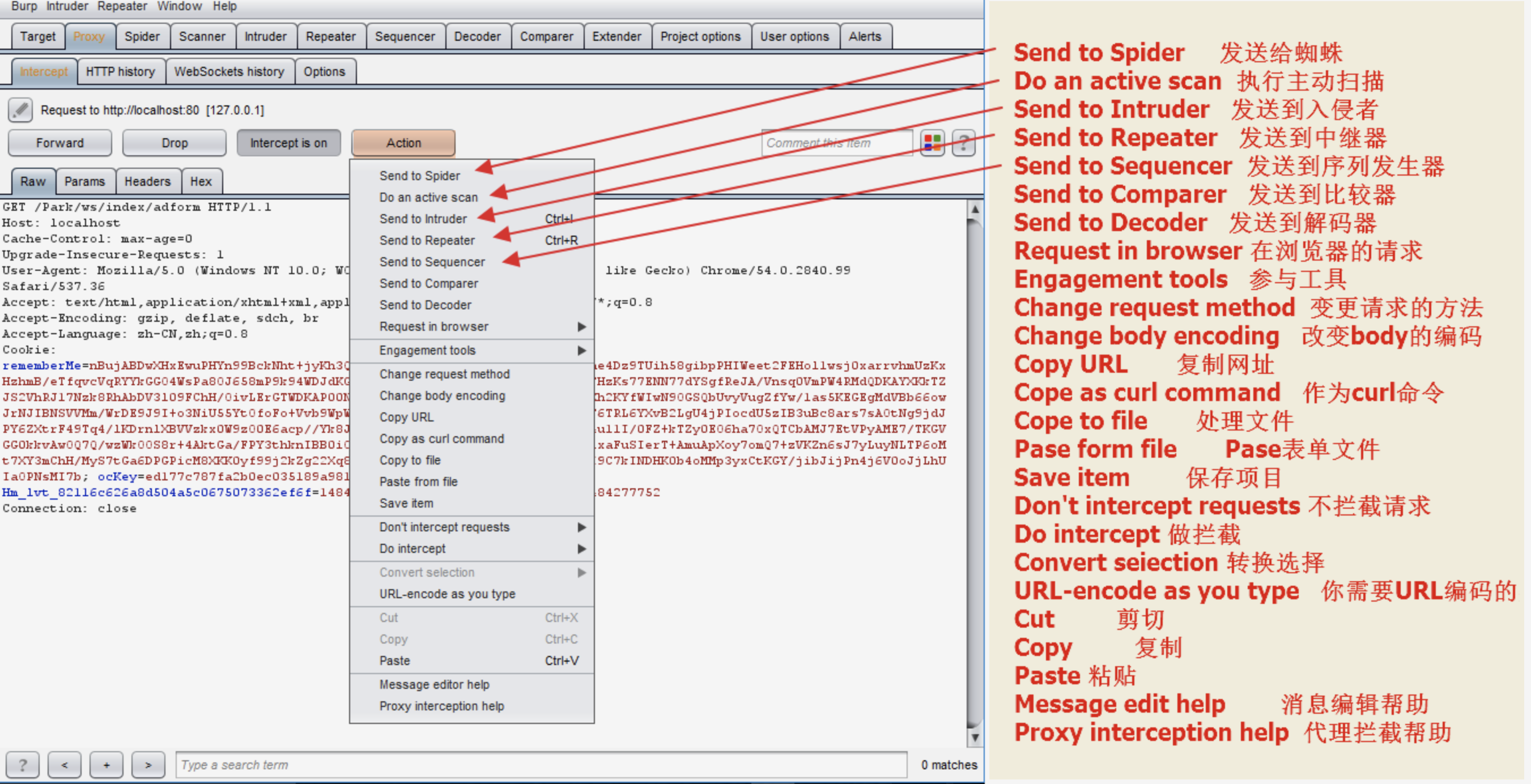Go to previous search match with < button
1531x784 pixels.
[64, 764]
